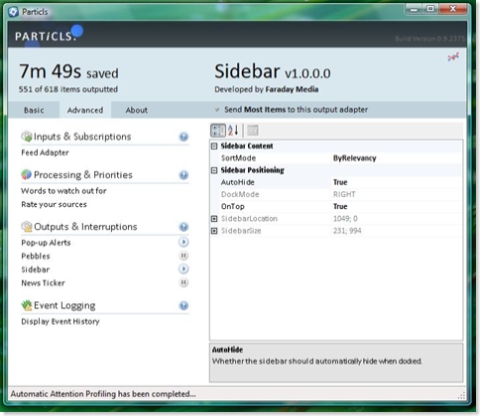Switch to the Basic tab
The width and height of the screenshot is (480, 416).
[x=34, y=110]
